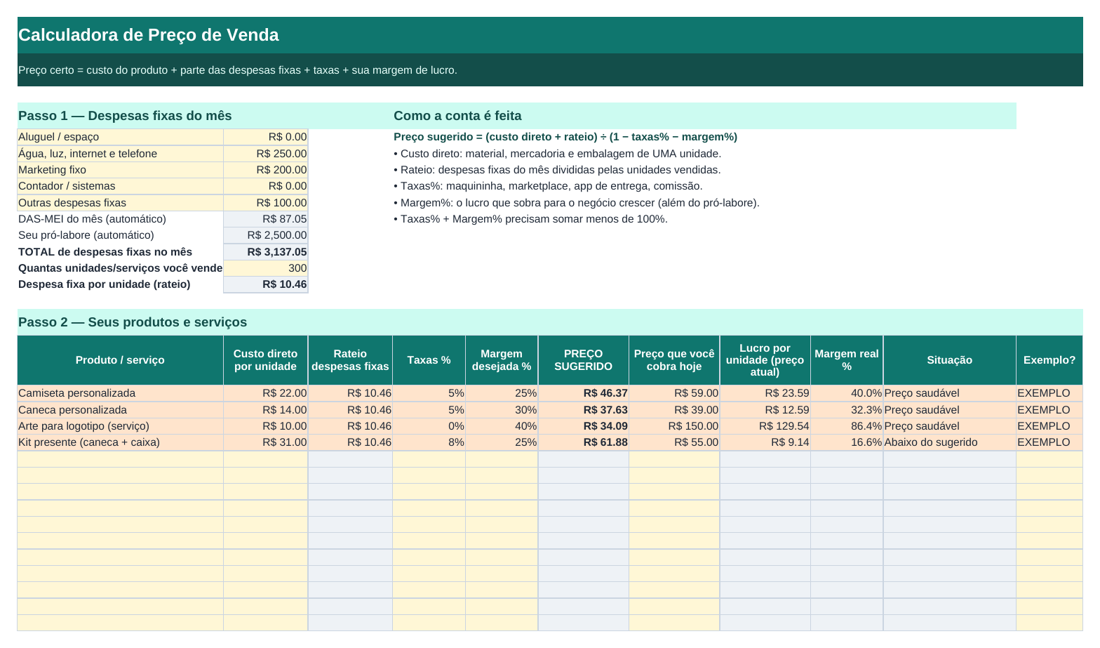The image size is (1100, 648).
Task: Select the current price R$ 150.00
Action: [674, 426]
